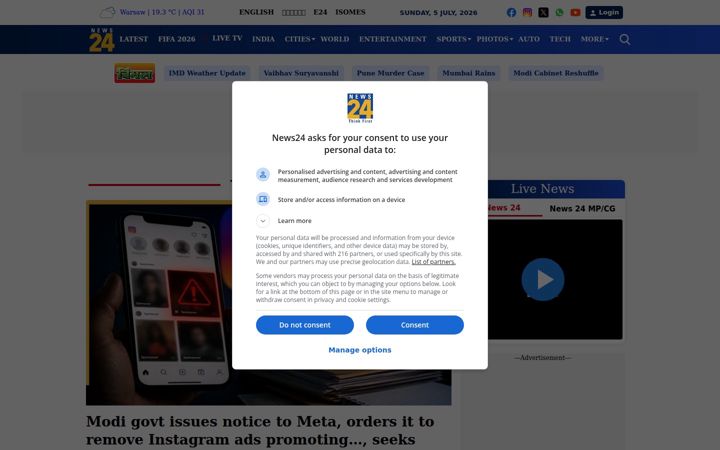
Task: Open the MORE dropdown menu
Action: (x=594, y=39)
